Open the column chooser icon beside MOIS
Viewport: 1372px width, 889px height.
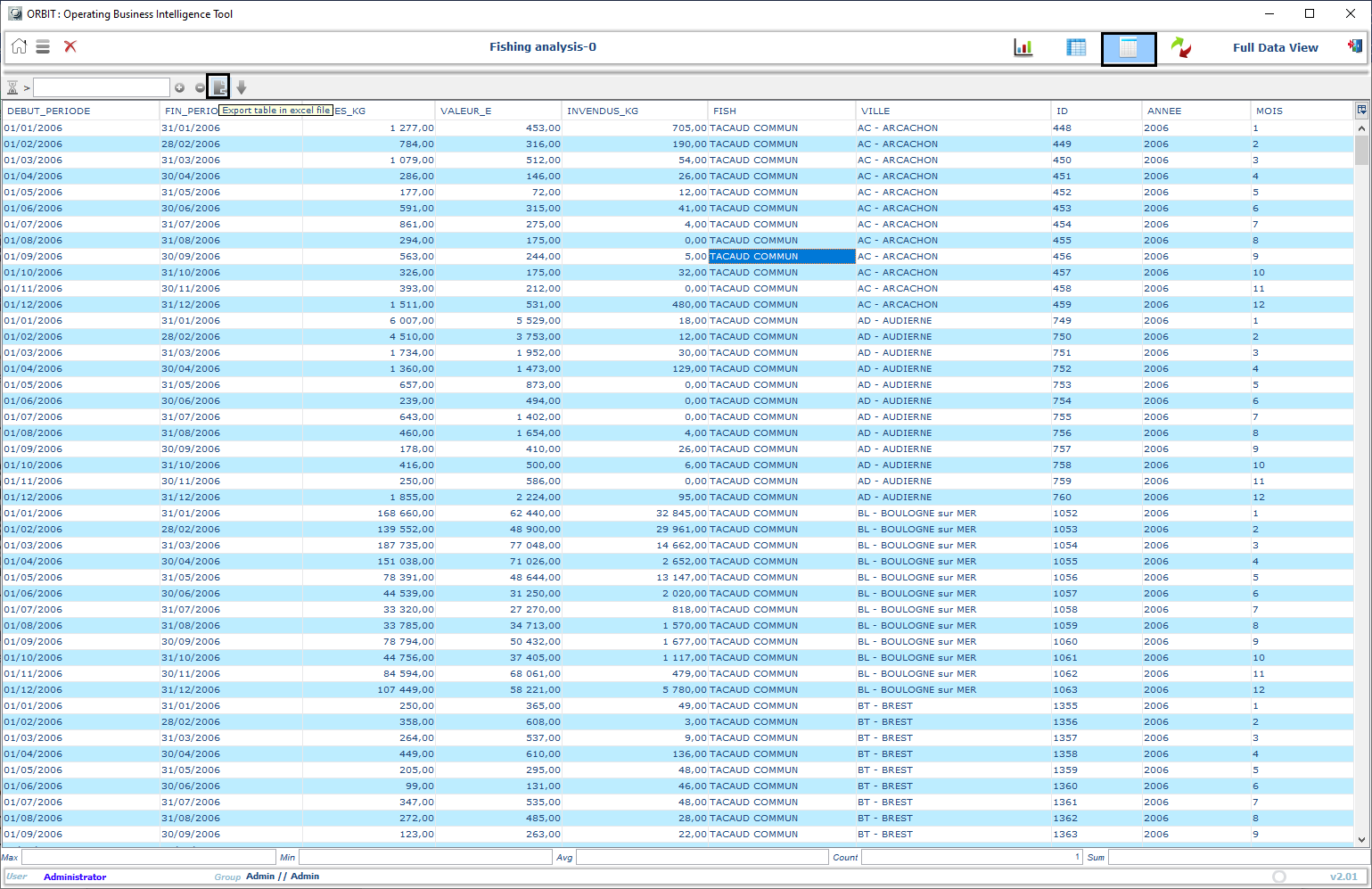coord(1361,110)
